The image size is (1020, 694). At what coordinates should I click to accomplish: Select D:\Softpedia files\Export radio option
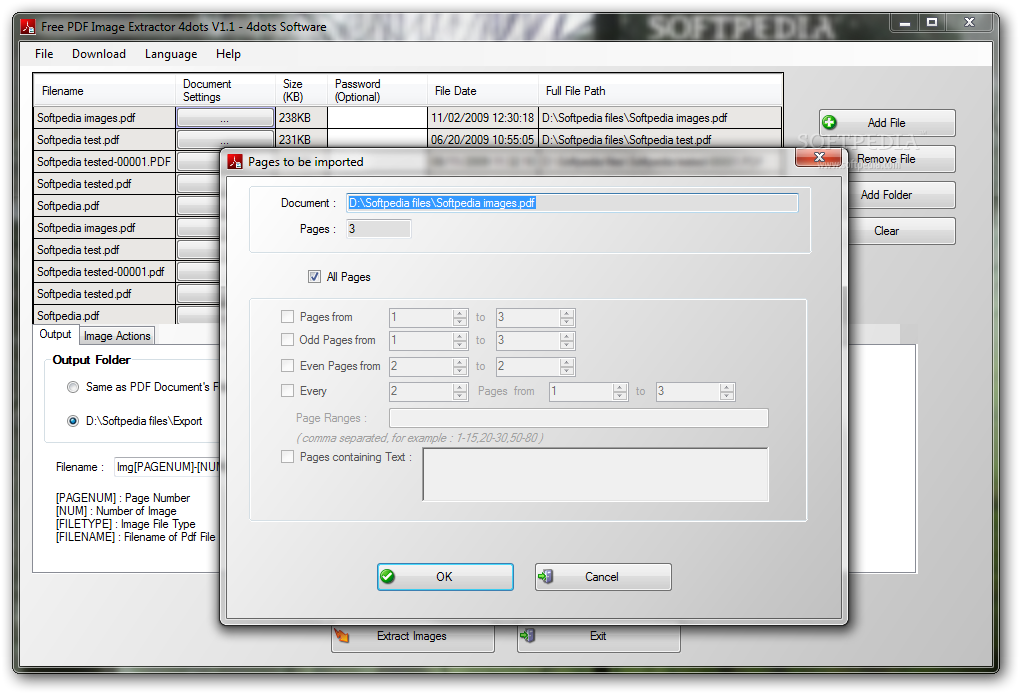(73, 421)
